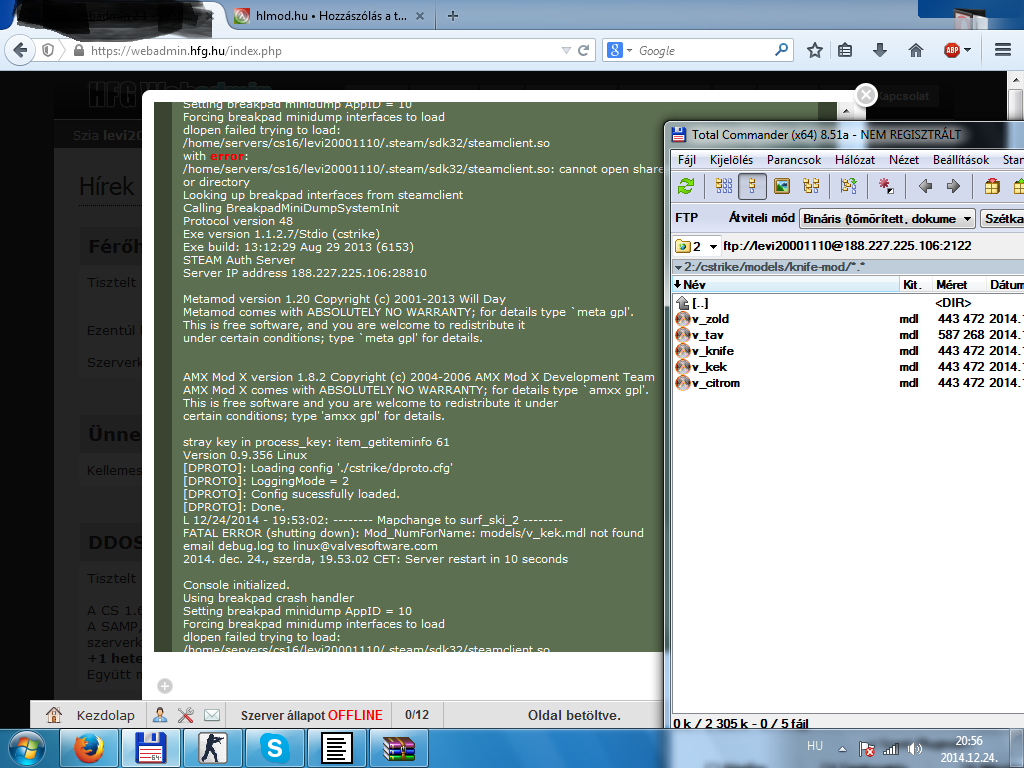Click the plus icon below console

tap(165, 686)
